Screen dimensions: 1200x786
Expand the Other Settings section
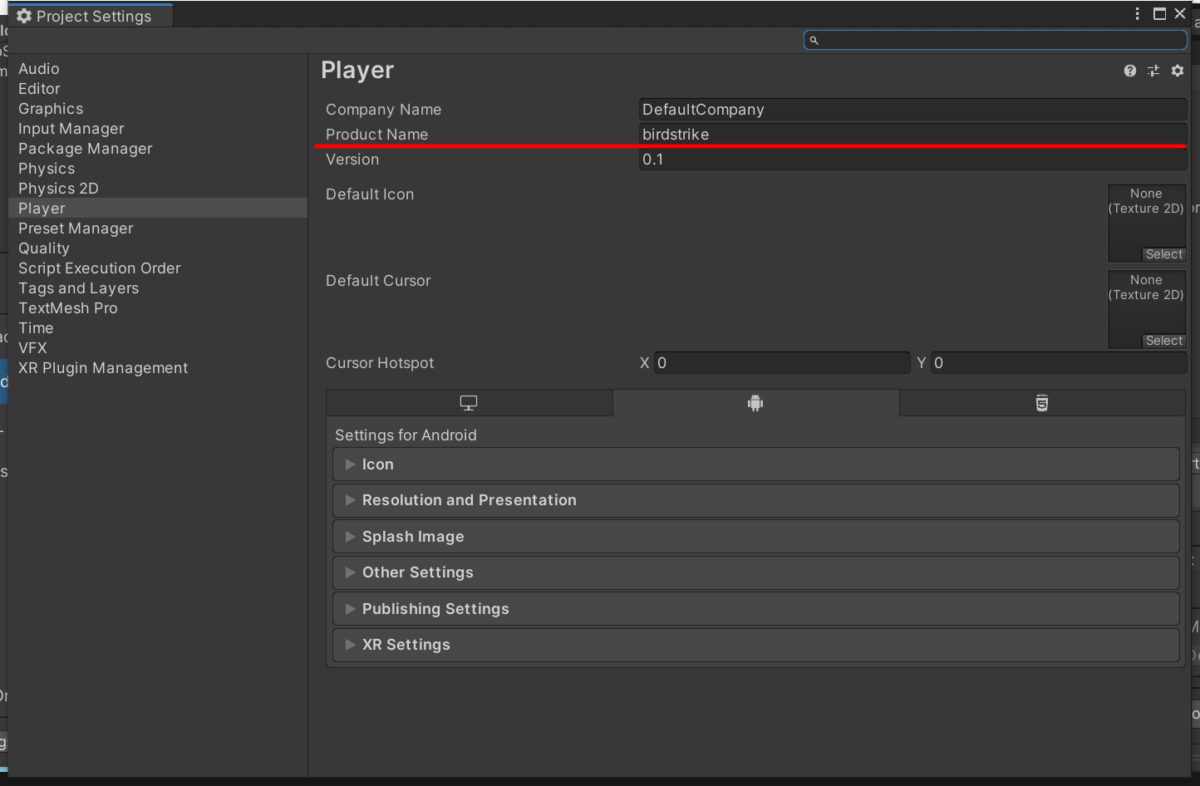click(x=756, y=573)
